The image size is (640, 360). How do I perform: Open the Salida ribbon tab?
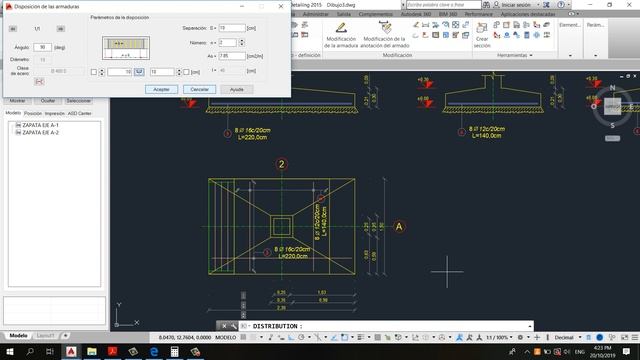344,14
